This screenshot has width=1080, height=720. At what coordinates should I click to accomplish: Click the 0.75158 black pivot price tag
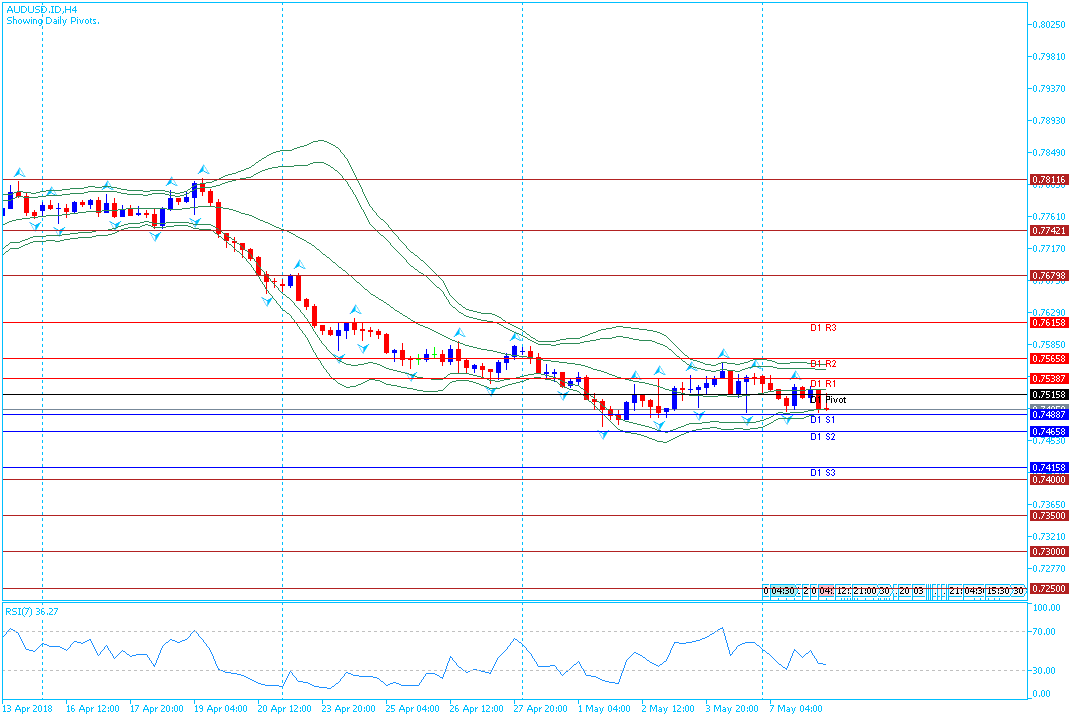[x=1048, y=395]
